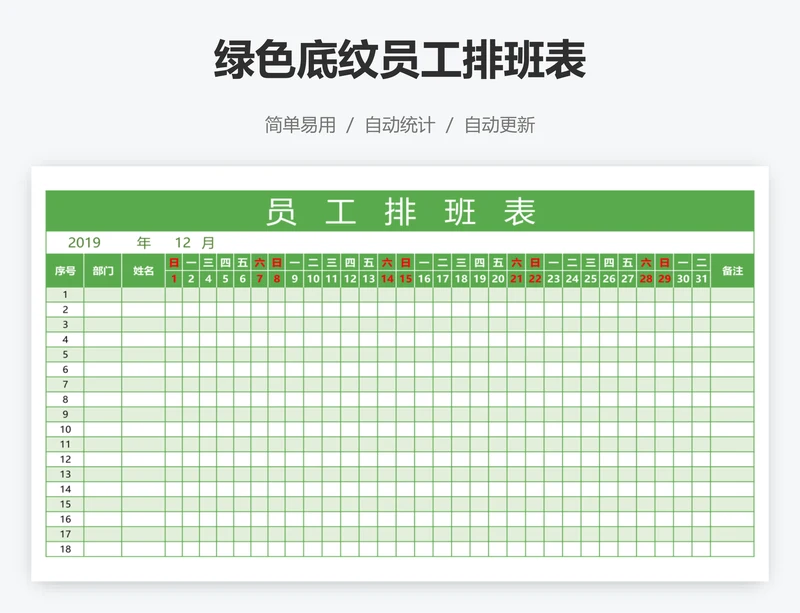Click date header 24
The width and height of the screenshot is (800, 613).
[x=572, y=279]
